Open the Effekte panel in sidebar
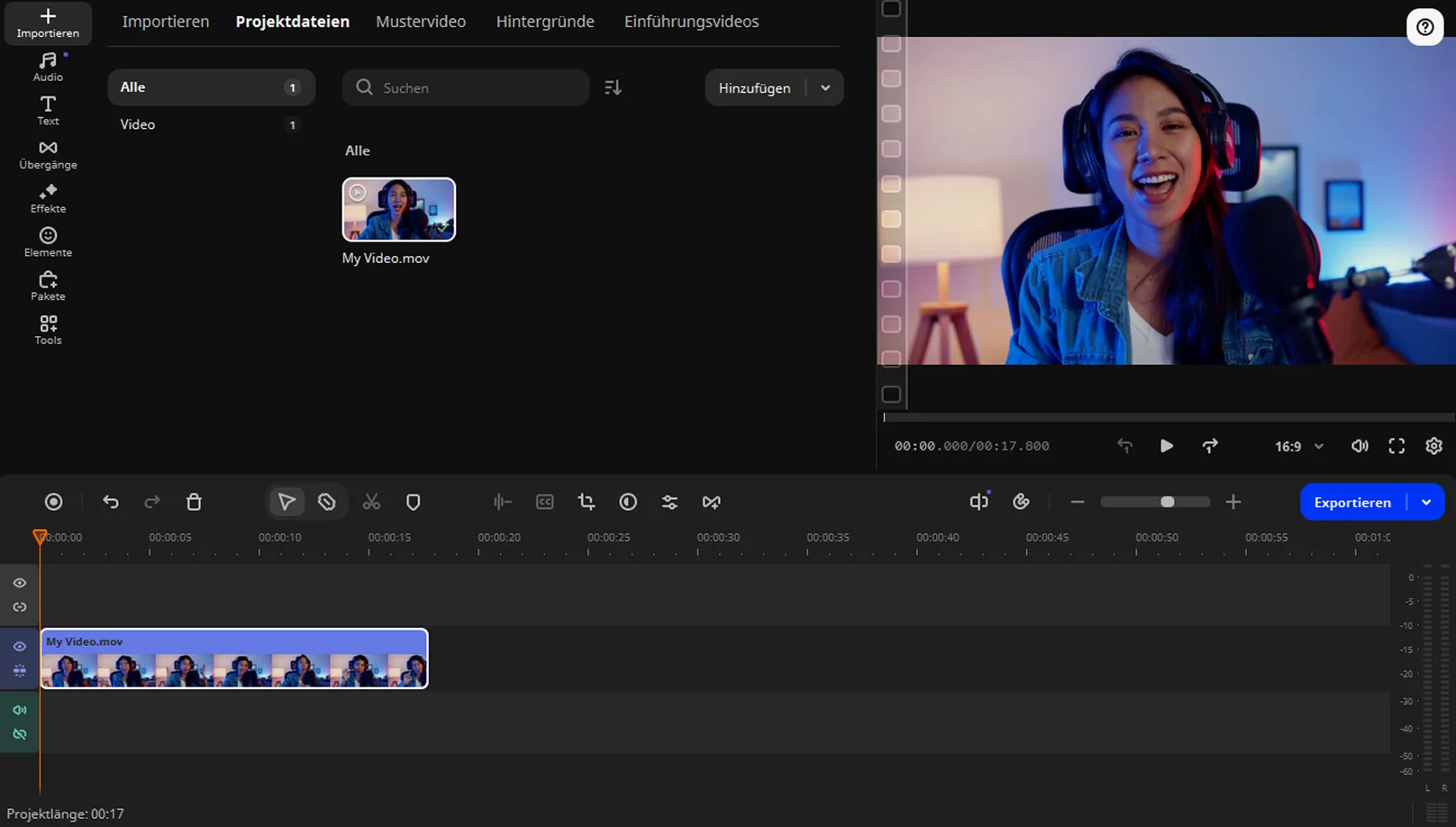 point(48,198)
